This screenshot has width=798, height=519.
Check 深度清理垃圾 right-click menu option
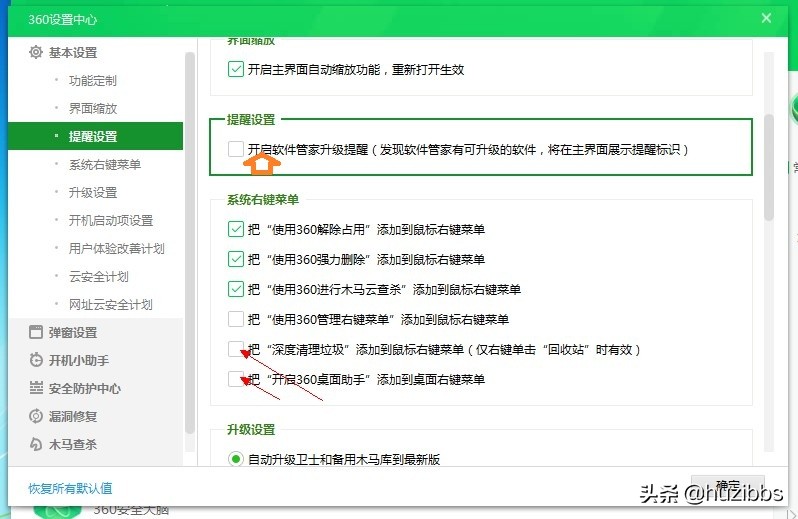[236, 349]
